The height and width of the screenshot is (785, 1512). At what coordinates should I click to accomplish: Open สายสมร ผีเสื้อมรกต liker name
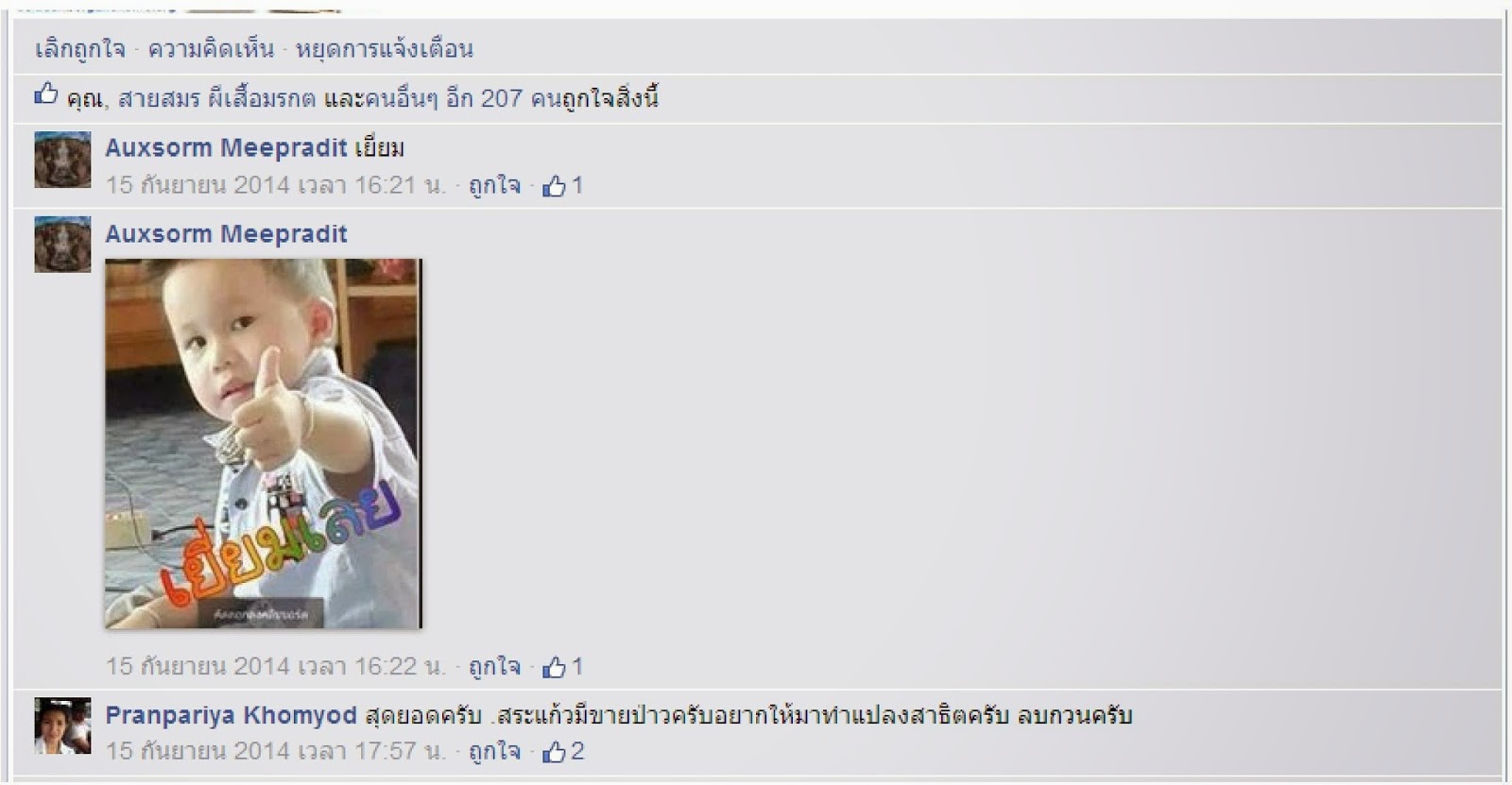point(216,98)
